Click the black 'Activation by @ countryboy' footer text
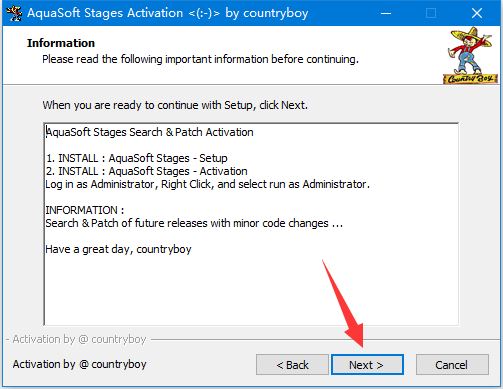Screen dimensions: 503x389 click(x=80, y=364)
